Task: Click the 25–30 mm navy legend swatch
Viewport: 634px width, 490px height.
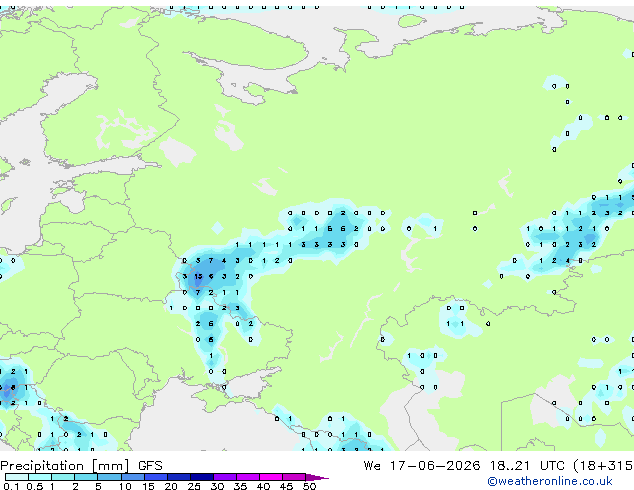Action: pyautogui.click(x=201, y=477)
